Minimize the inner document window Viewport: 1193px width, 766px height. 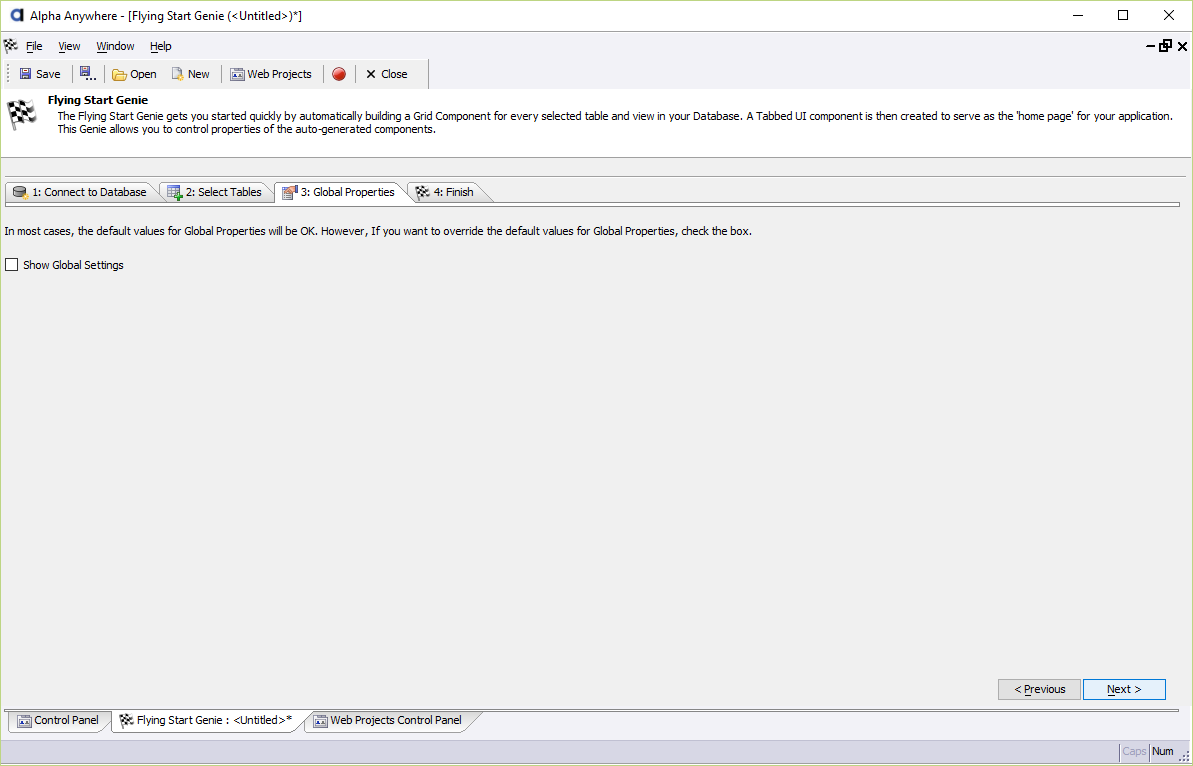click(1151, 46)
